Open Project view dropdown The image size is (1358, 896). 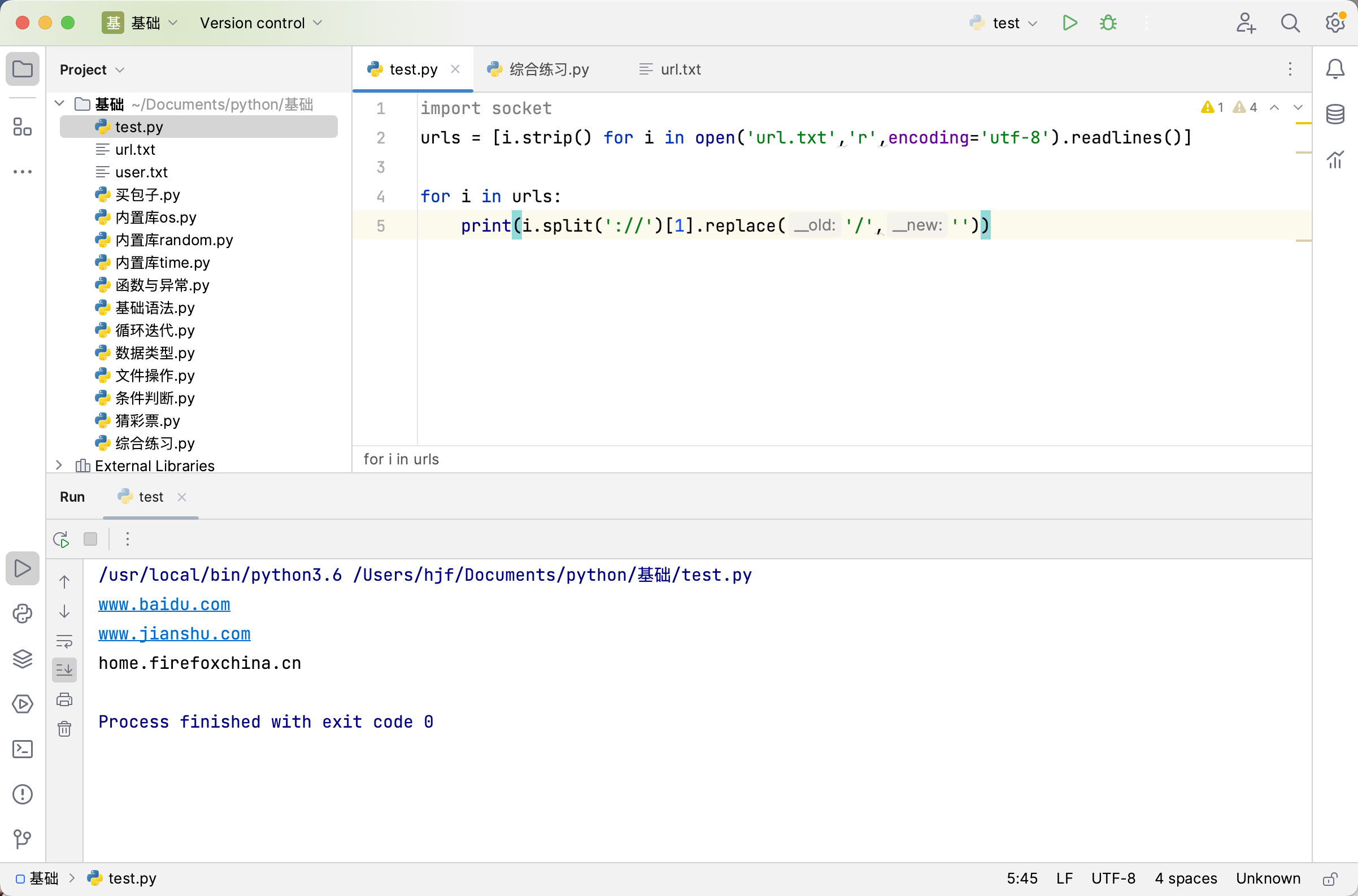[92, 69]
